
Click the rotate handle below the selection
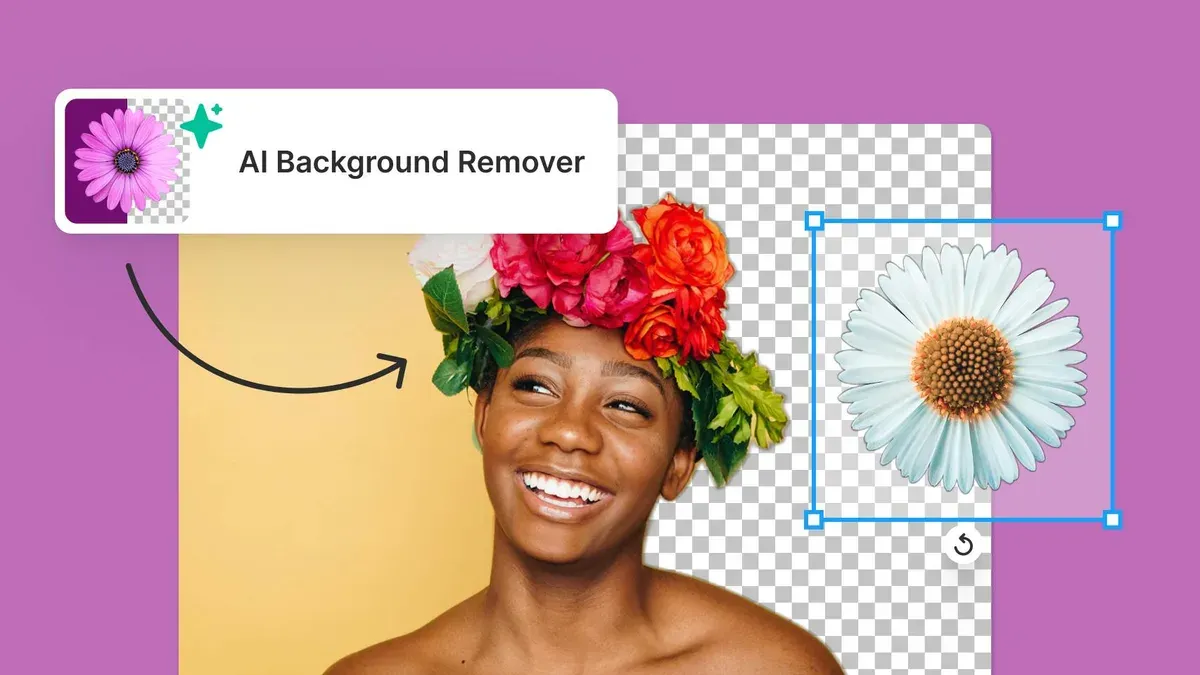(963, 545)
